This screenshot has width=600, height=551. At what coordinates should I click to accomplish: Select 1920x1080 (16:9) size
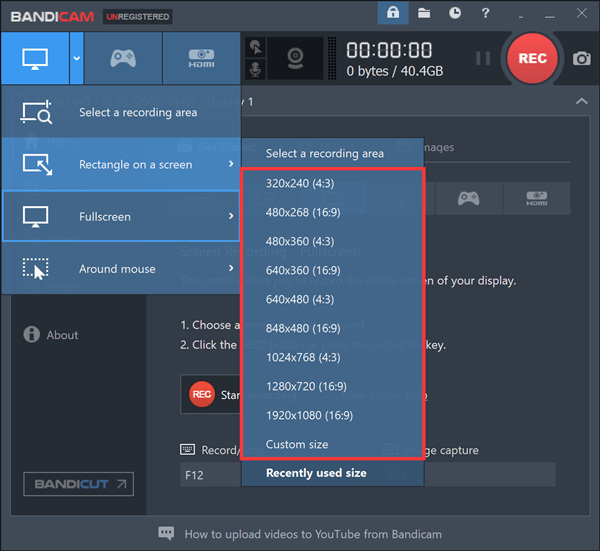click(333, 416)
